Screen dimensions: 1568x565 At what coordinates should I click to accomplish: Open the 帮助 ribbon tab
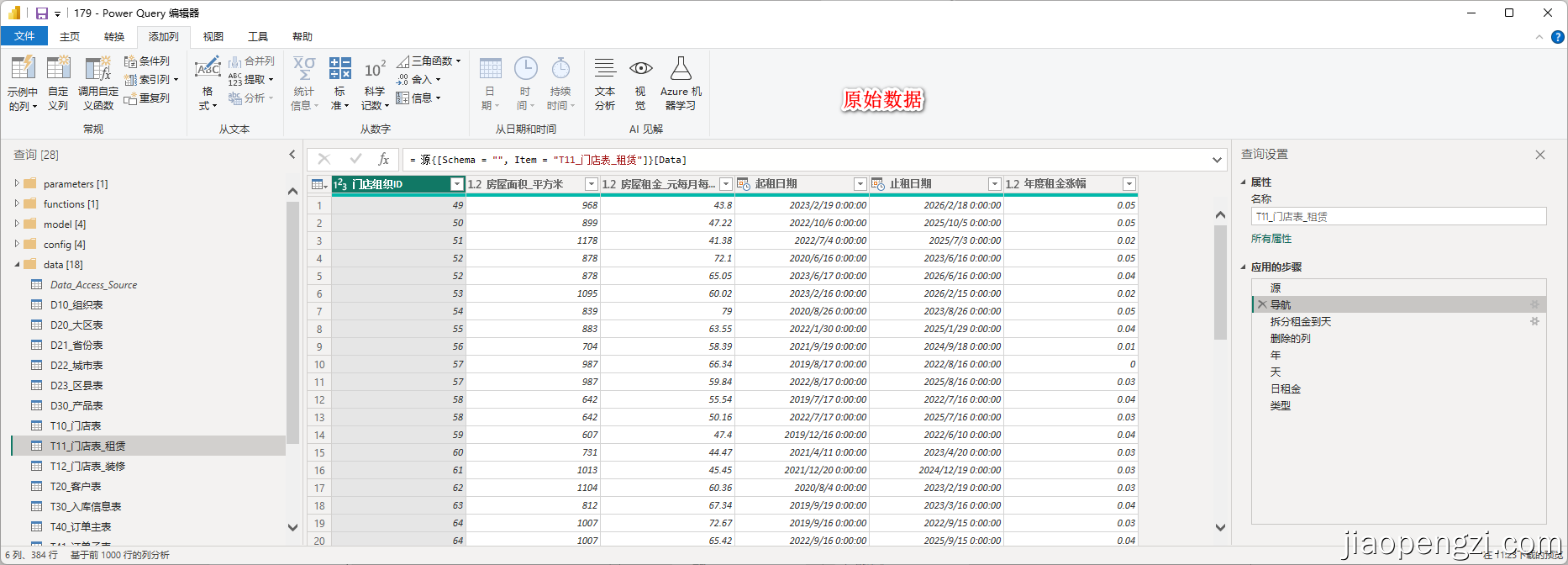click(303, 36)
